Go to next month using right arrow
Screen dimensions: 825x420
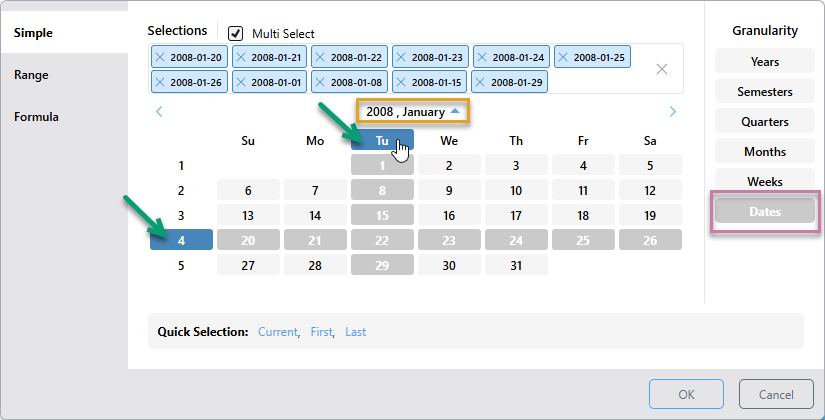(673, 112)
